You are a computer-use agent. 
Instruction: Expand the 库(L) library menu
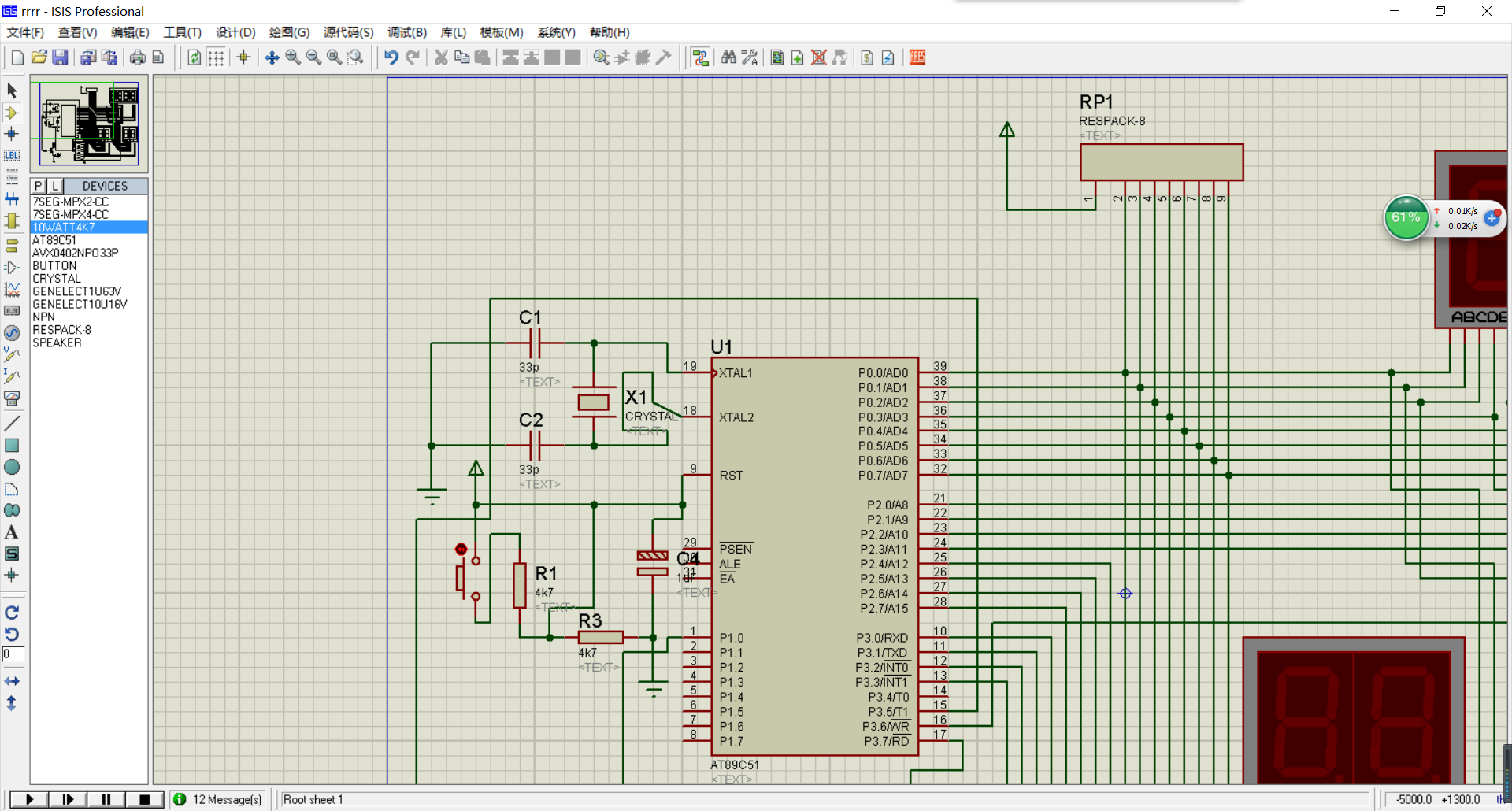coord(453,32)
